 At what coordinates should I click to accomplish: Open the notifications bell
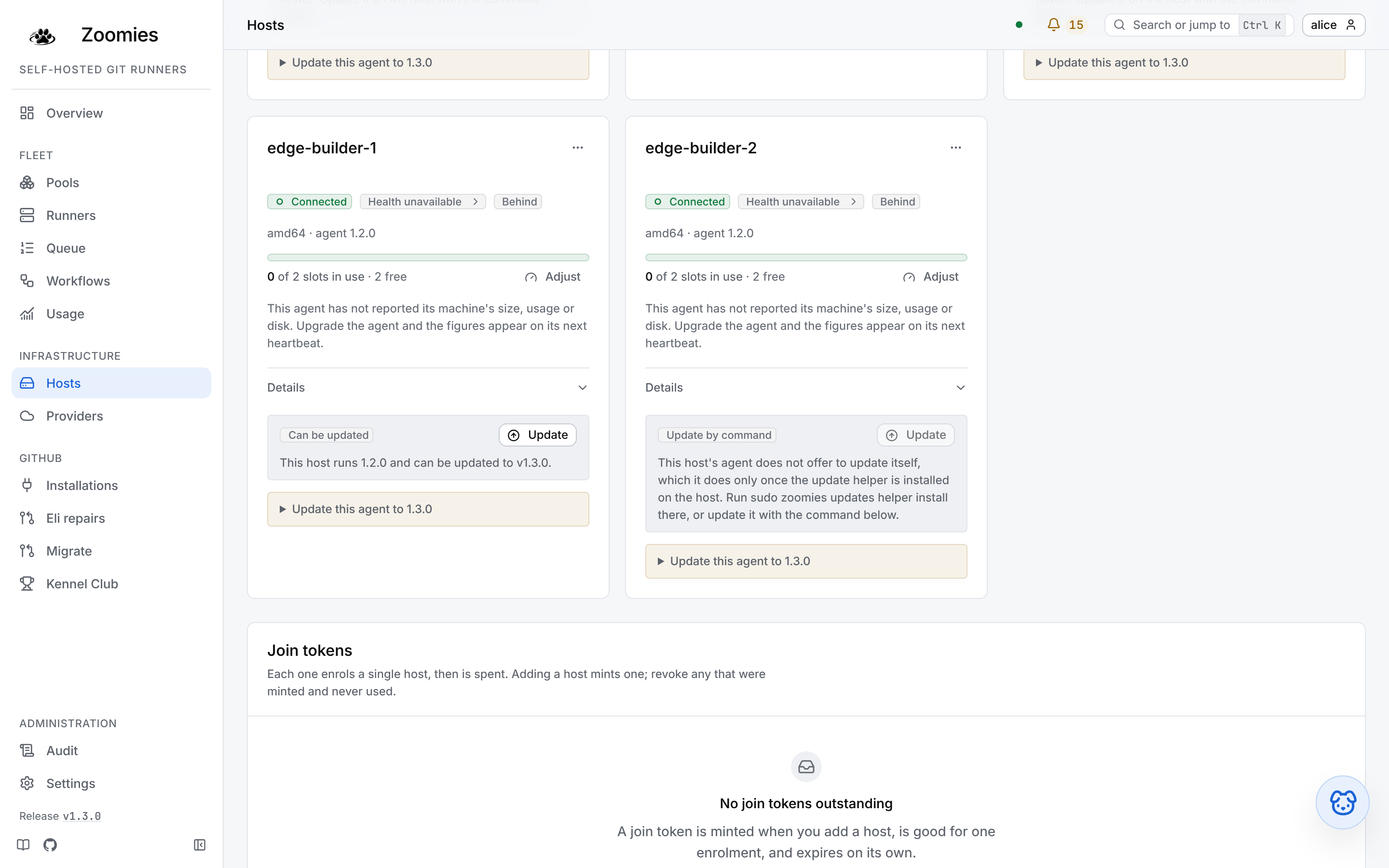(x=1066, y=25)
